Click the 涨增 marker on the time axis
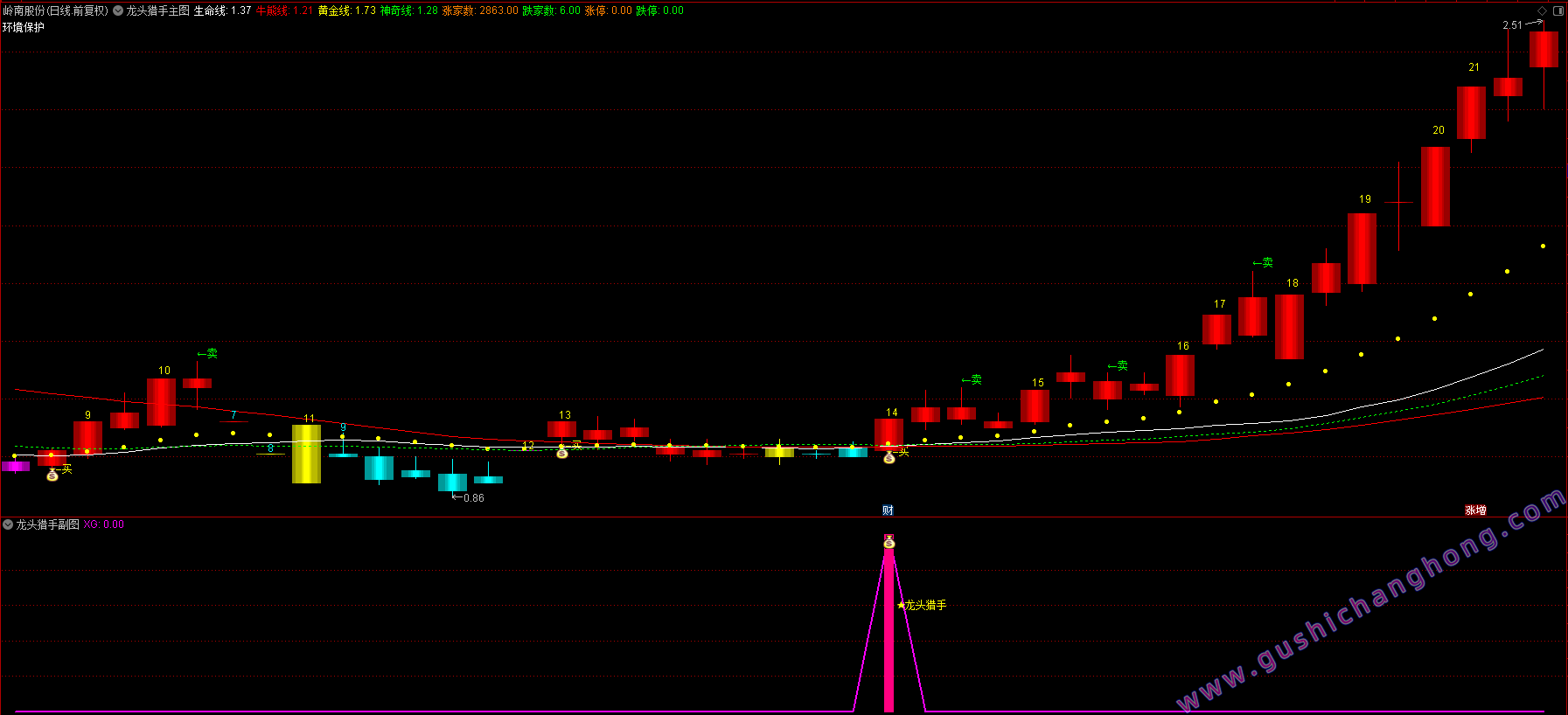 tap(1476, 510)
